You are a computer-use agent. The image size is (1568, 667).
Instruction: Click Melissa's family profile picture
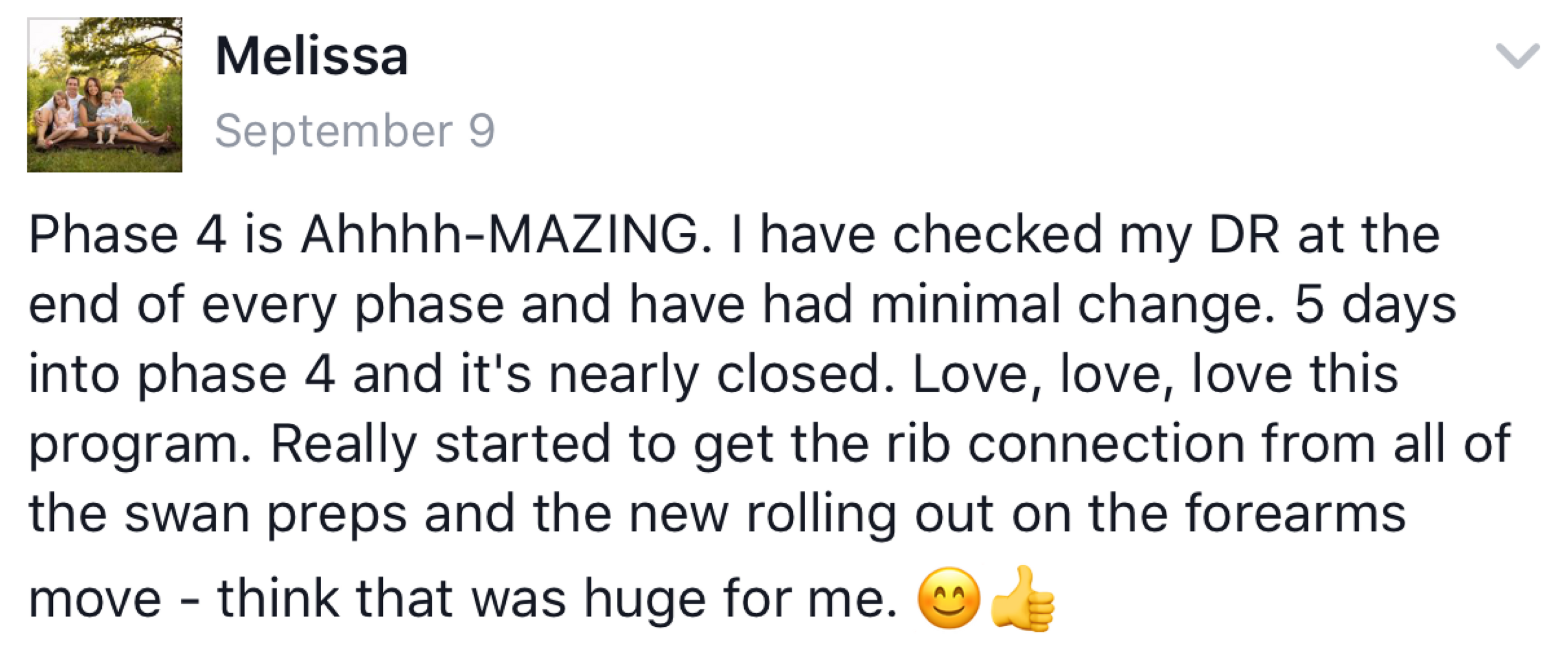point(105,95)
